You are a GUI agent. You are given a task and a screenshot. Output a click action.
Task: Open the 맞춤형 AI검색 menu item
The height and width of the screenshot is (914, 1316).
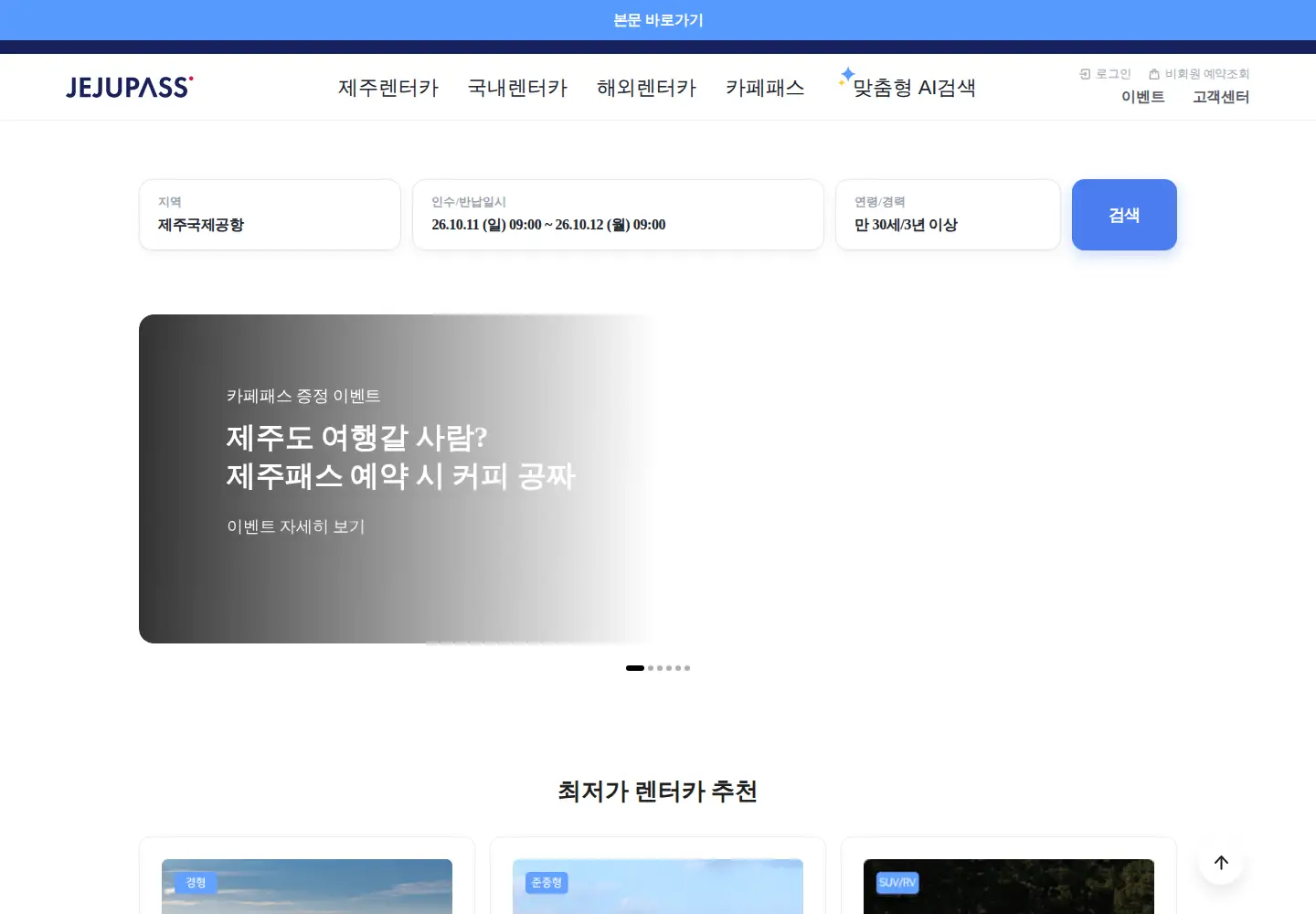click(x=914, y=88)
